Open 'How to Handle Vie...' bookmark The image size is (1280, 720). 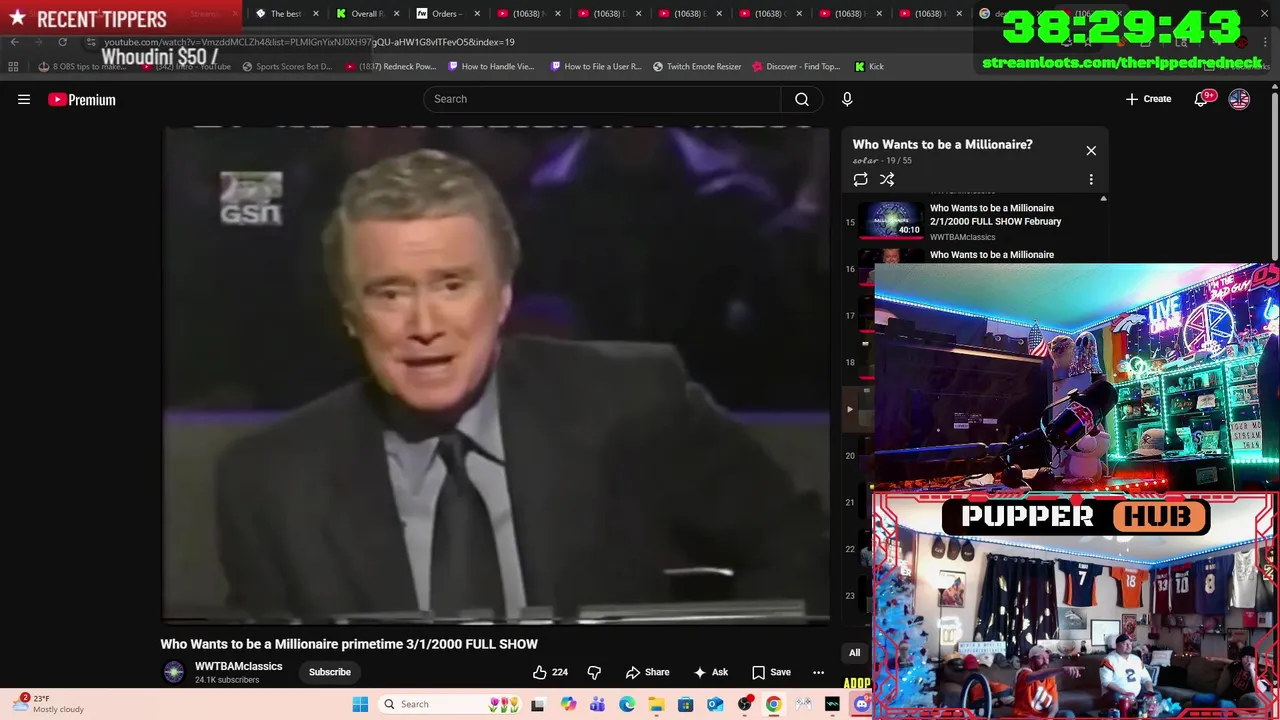(491, 67)
